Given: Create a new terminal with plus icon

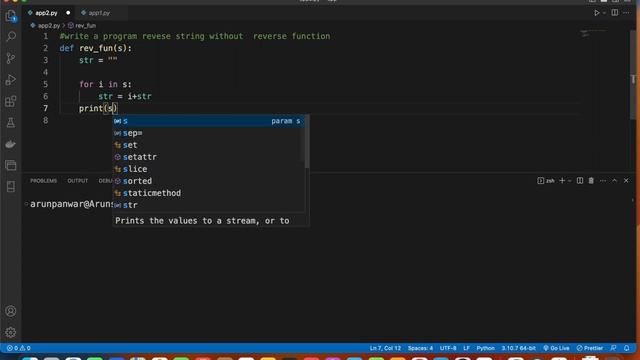Looking at the screenshot, I should [562, 181].
